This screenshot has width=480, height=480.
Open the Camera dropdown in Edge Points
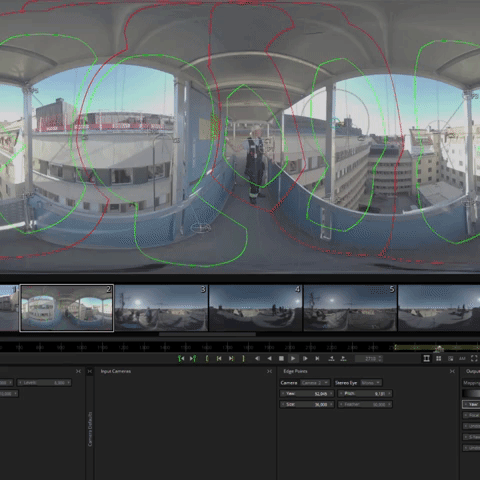tap(315, 383)
